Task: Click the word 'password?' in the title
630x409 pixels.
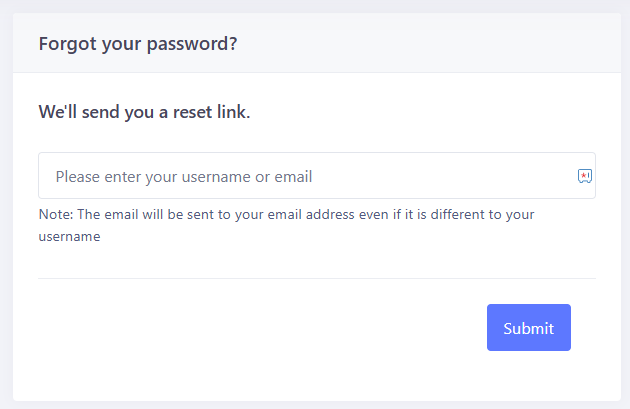Action: [x=192, y=44]
